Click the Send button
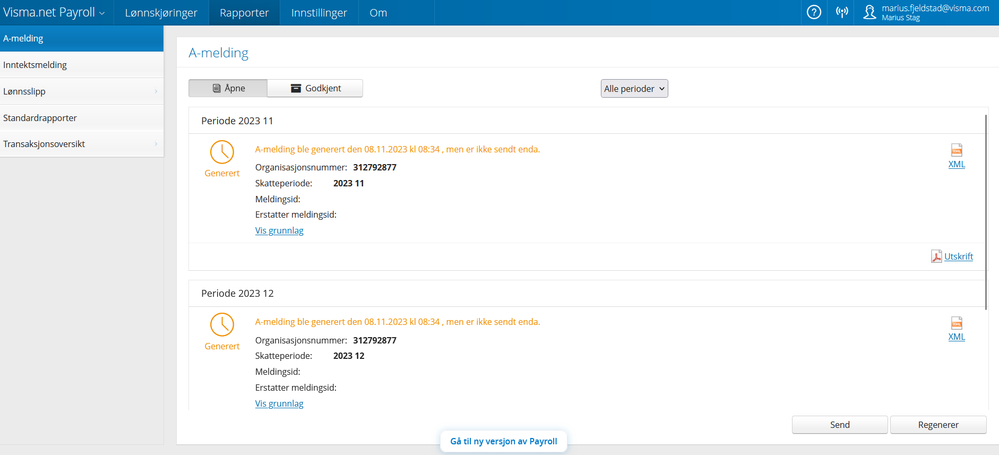This screenshot has height=455, width=999. click(840, 424)
